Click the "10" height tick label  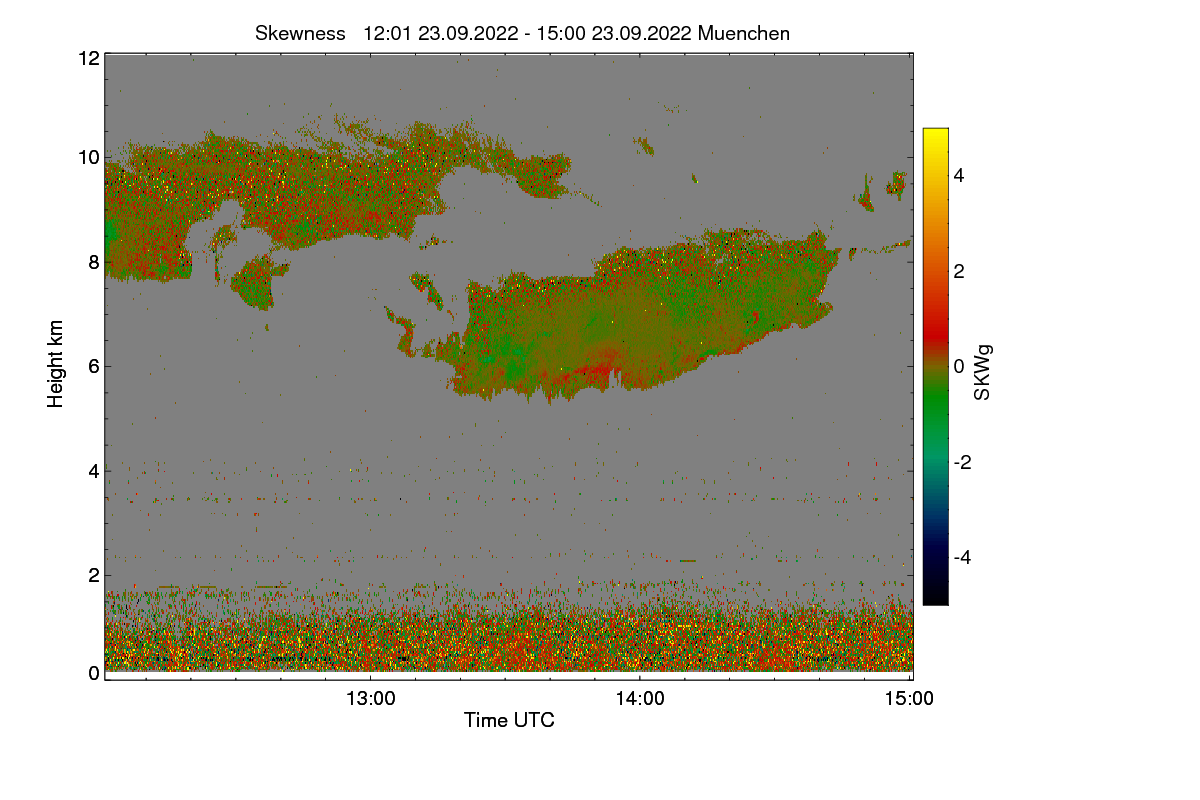pos(89,157)
